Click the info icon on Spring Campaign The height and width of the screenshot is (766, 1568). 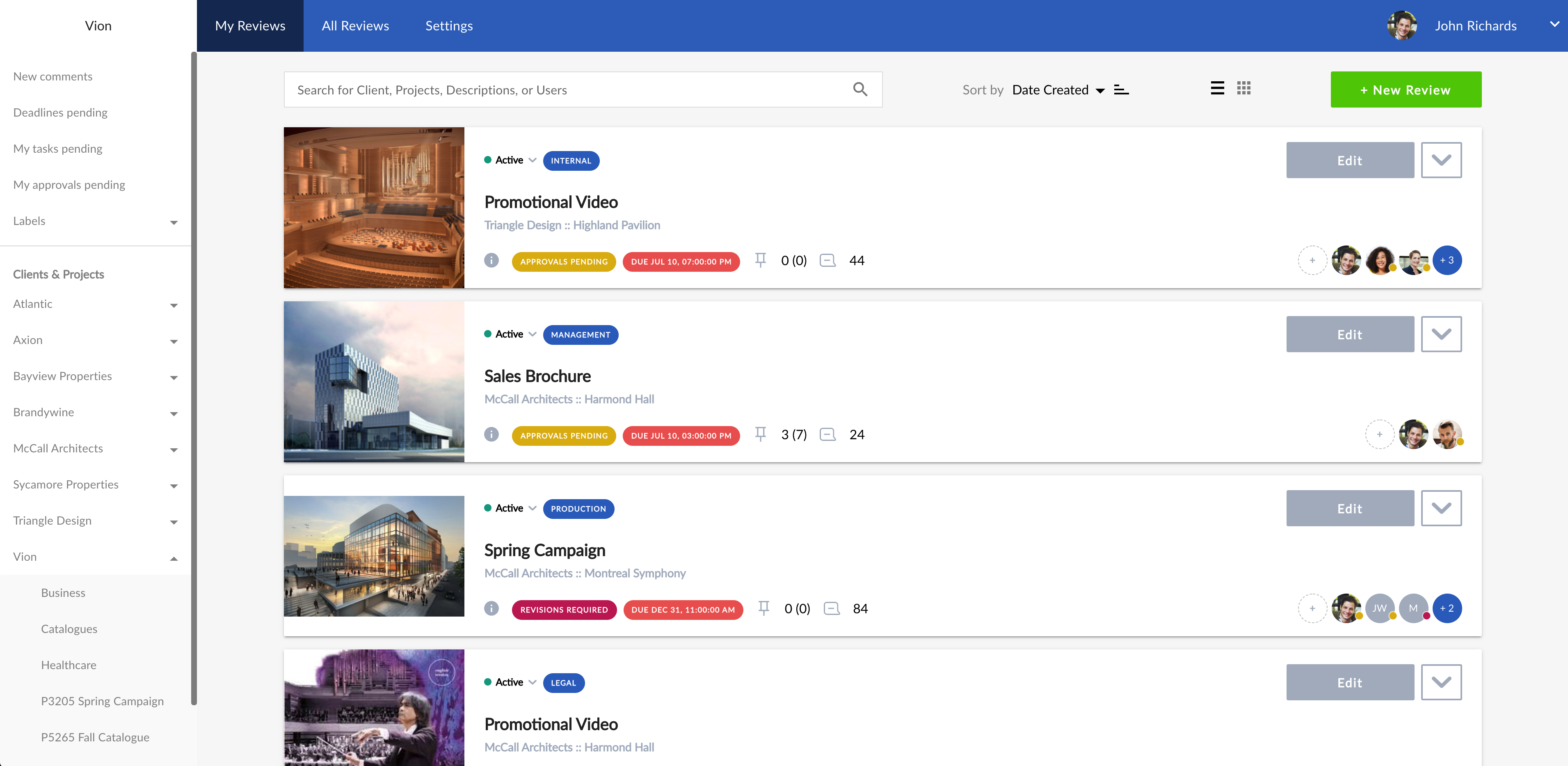[491, 608]
